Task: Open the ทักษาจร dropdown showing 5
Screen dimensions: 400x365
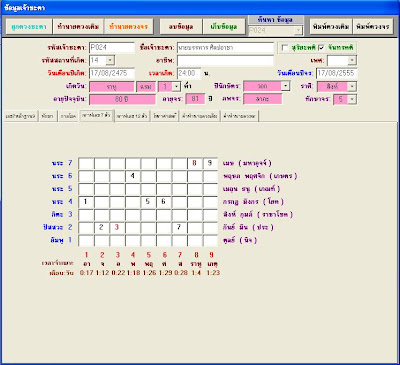Action: click(x=352, y=99)
